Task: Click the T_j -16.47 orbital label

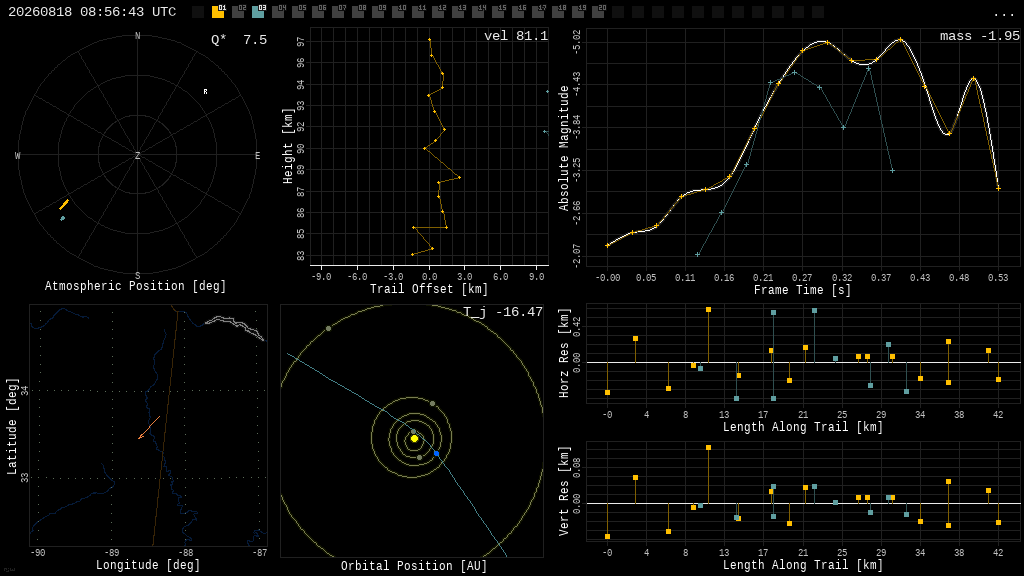Action: point(503,312)
